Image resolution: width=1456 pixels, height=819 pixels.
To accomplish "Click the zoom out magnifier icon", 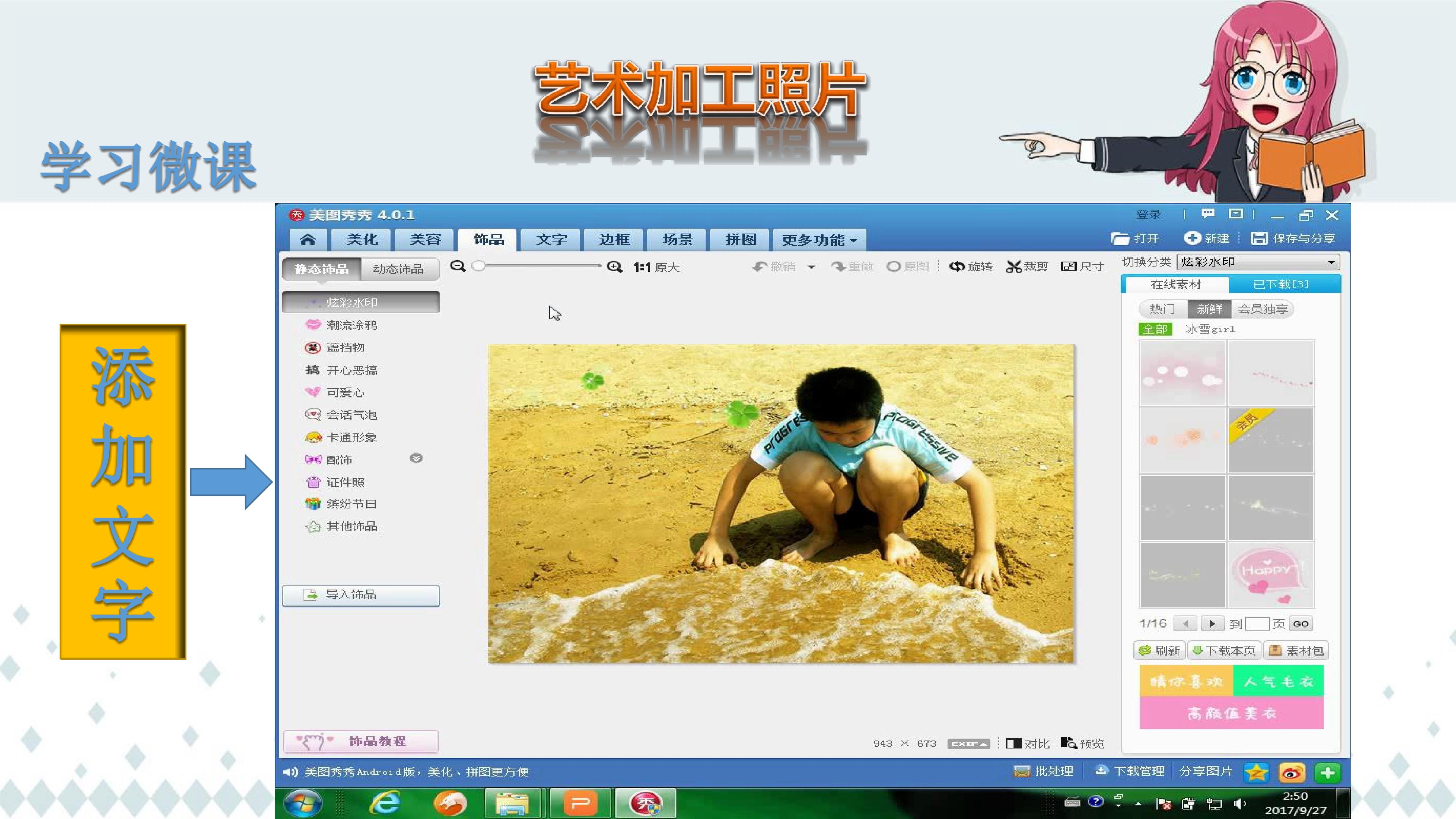I will 458,266.
